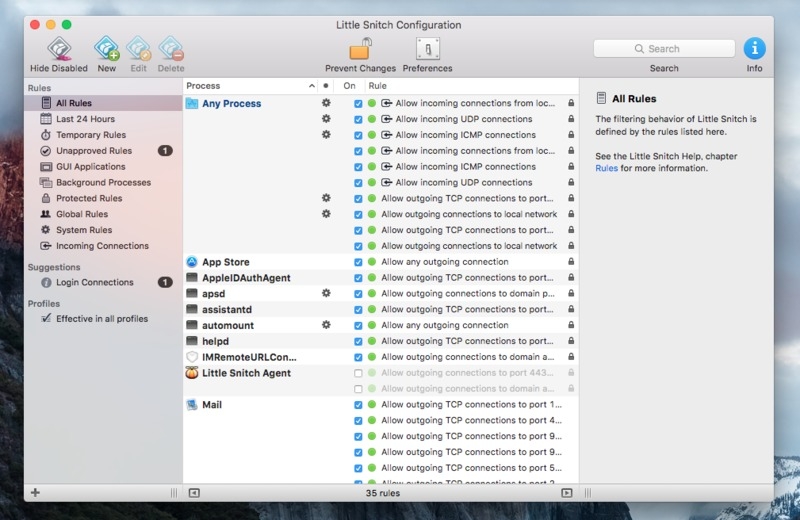Click green dot of helpd rule
Image resolution: width=800 pixels, height=520 pixels.
click(x=372, y=341)
